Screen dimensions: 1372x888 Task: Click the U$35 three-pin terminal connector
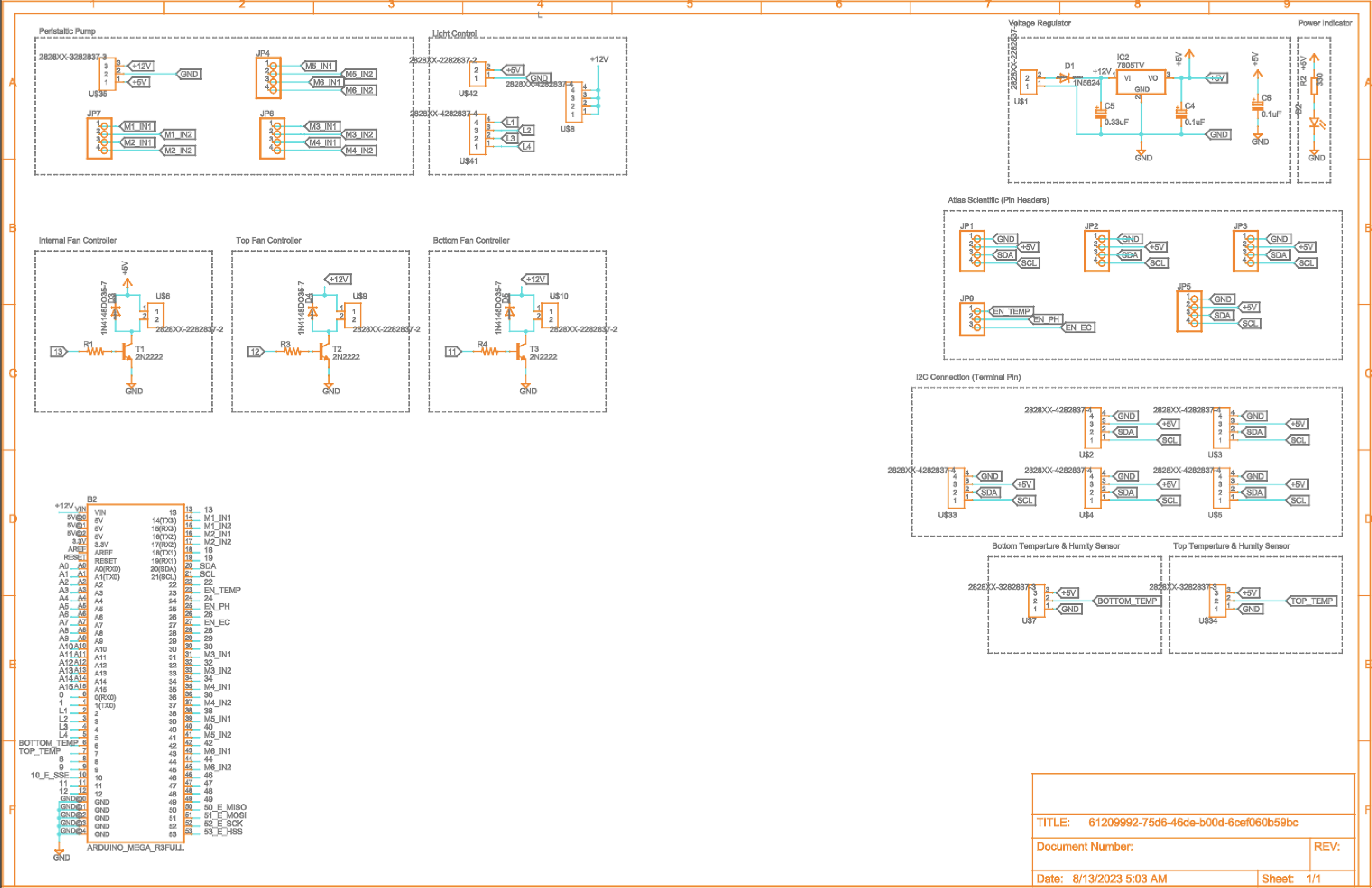coord(107,74)
